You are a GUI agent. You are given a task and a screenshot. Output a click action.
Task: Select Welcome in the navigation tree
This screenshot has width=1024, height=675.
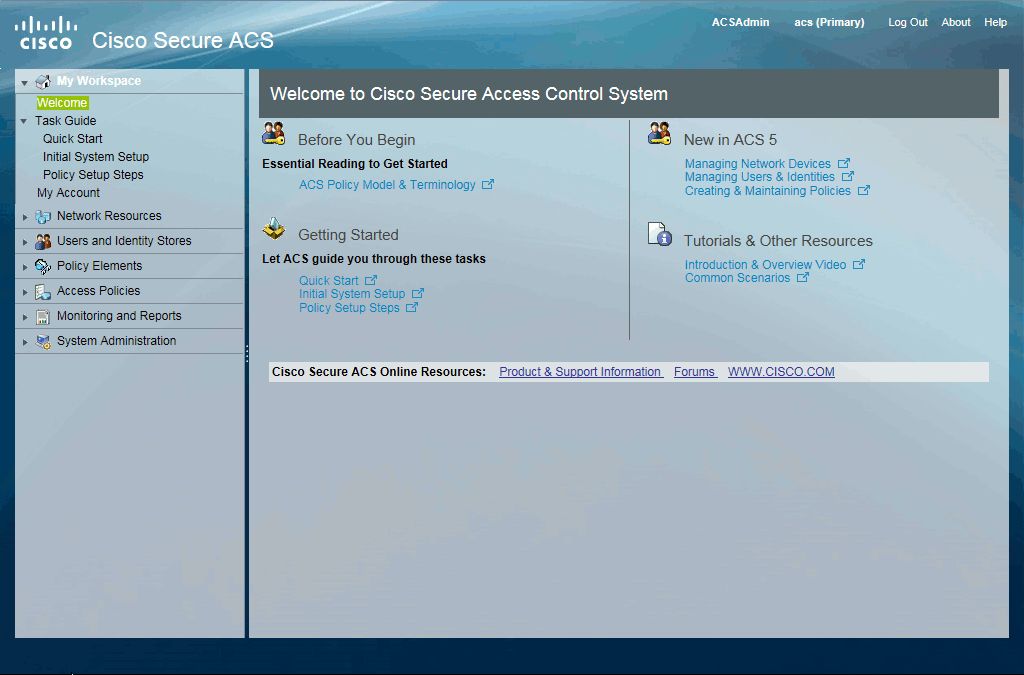62,102
